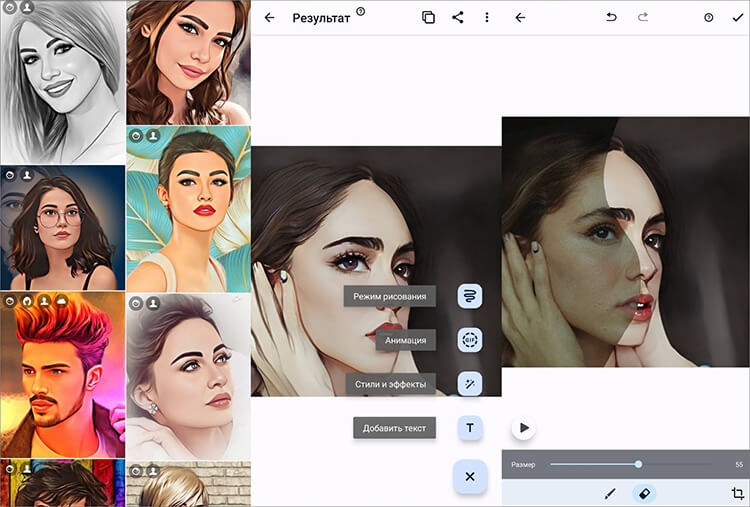Tap the person icon on teal leaves thumbnail
The height and width of the screenshot is (507, 750).
tap(153, 136)
